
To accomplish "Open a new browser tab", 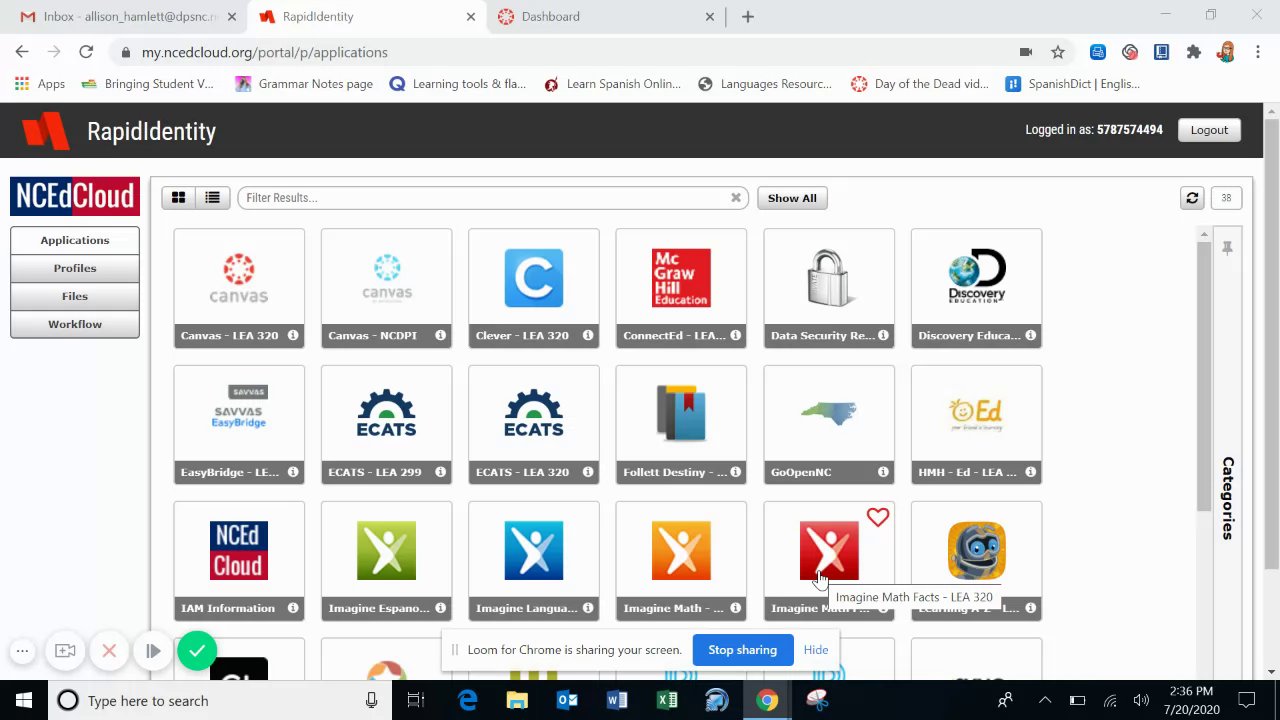I will pos(747,16).
